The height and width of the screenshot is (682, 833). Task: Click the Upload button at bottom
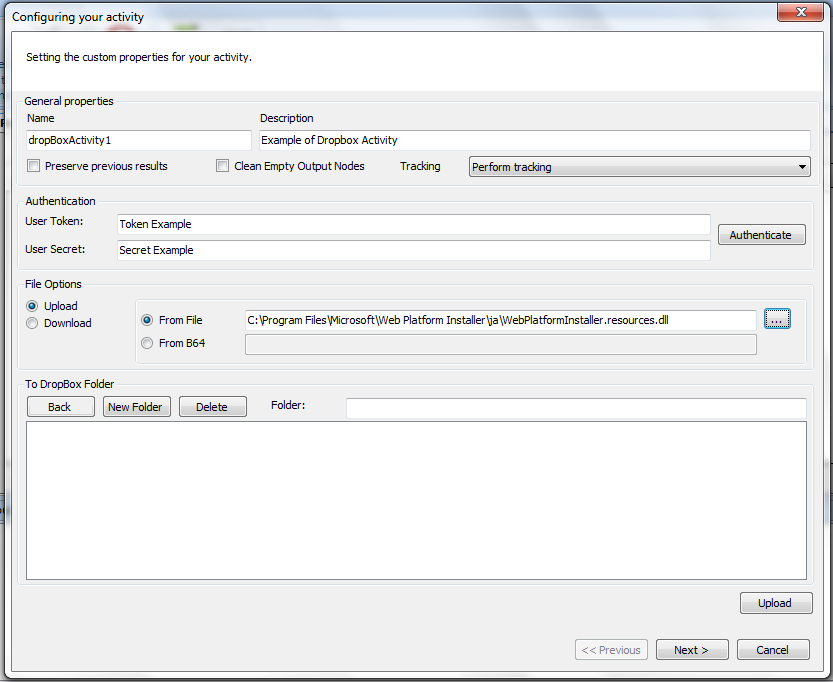pos(776,603)
